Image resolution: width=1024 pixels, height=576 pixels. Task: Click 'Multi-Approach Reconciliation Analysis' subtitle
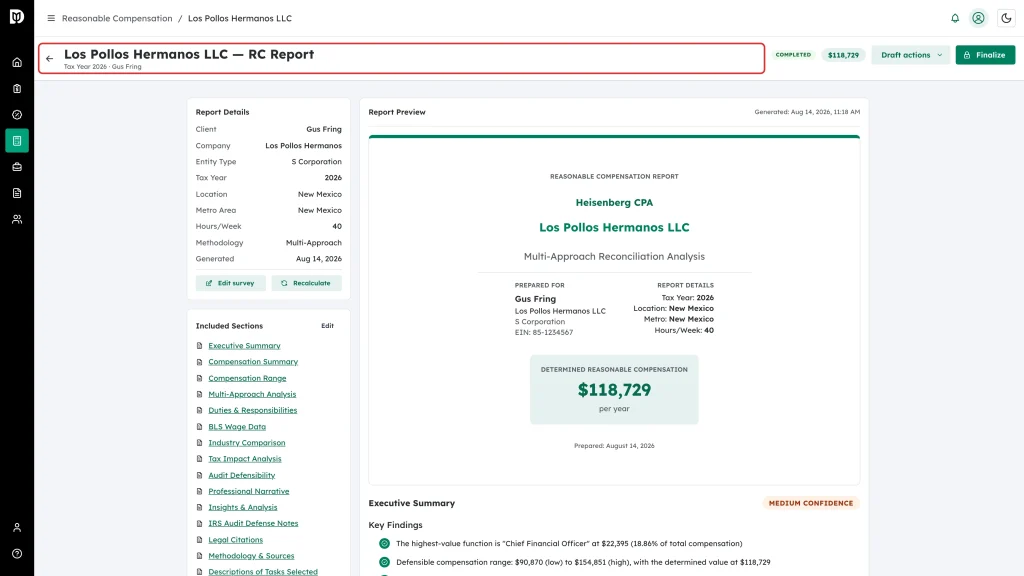[x=614, y=257]
